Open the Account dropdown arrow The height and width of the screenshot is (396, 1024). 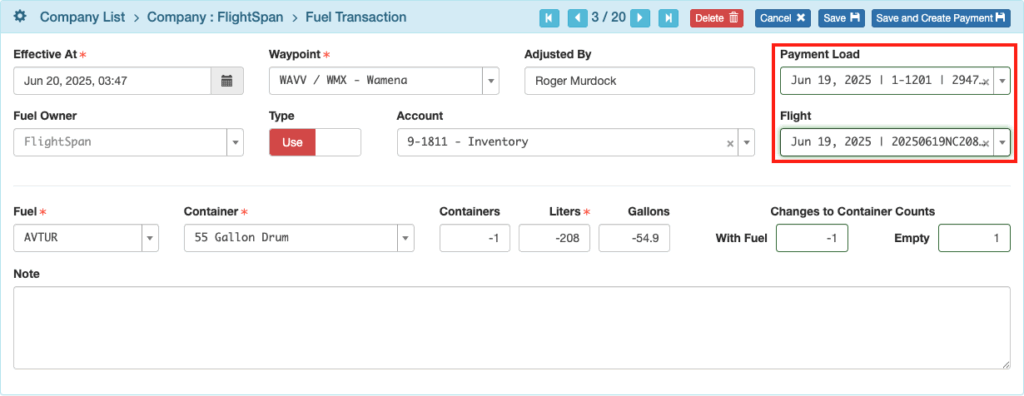[746, 142]
